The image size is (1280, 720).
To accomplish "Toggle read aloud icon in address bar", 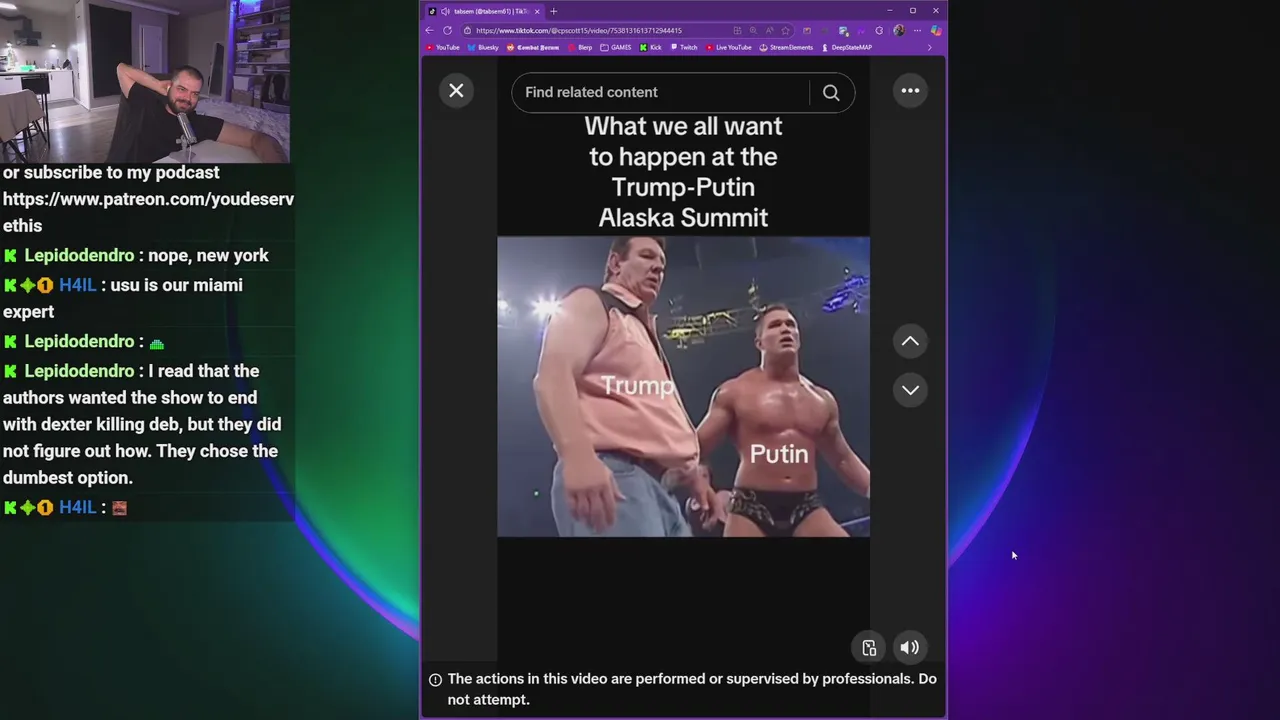I will pos(769,30).
